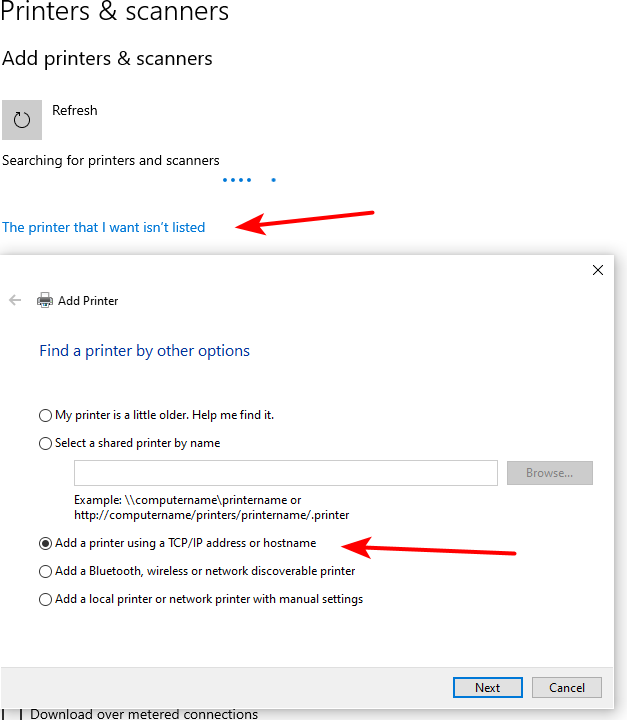This screenshot has width=627, height=720.
Task: Click the Browse... button
Action: coord(550,473)
